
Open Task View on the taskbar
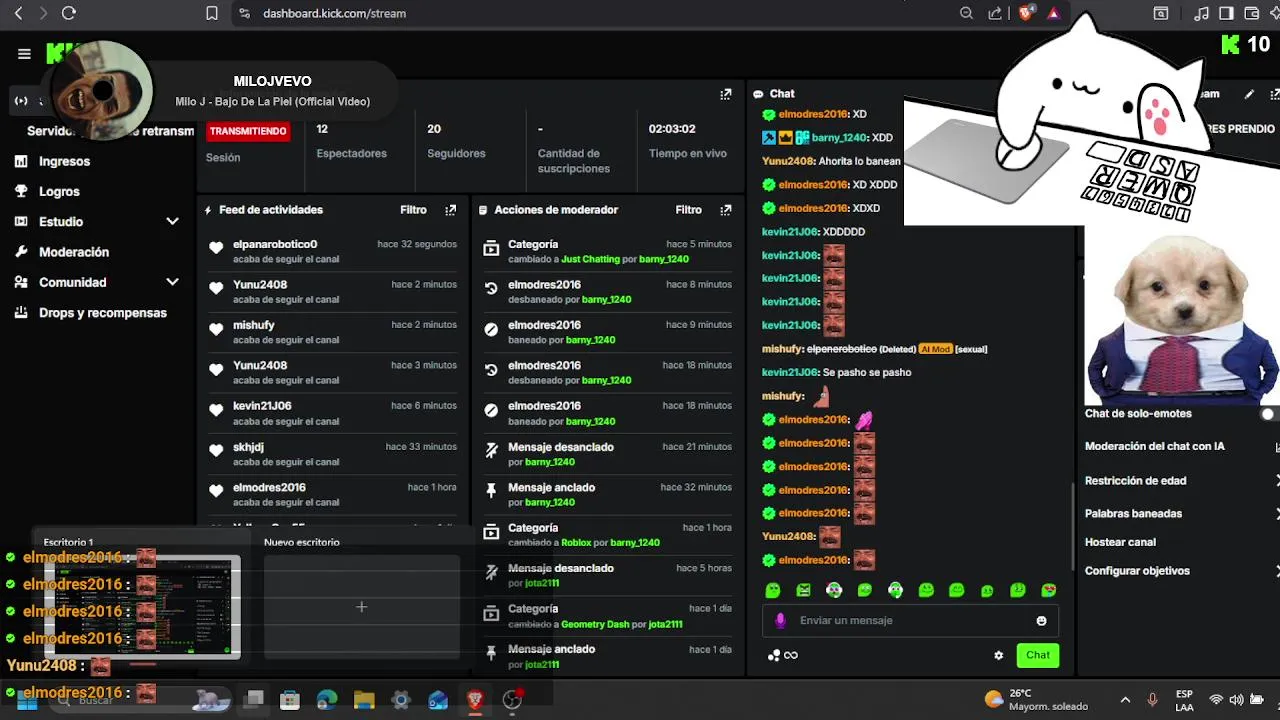point(255,700)
